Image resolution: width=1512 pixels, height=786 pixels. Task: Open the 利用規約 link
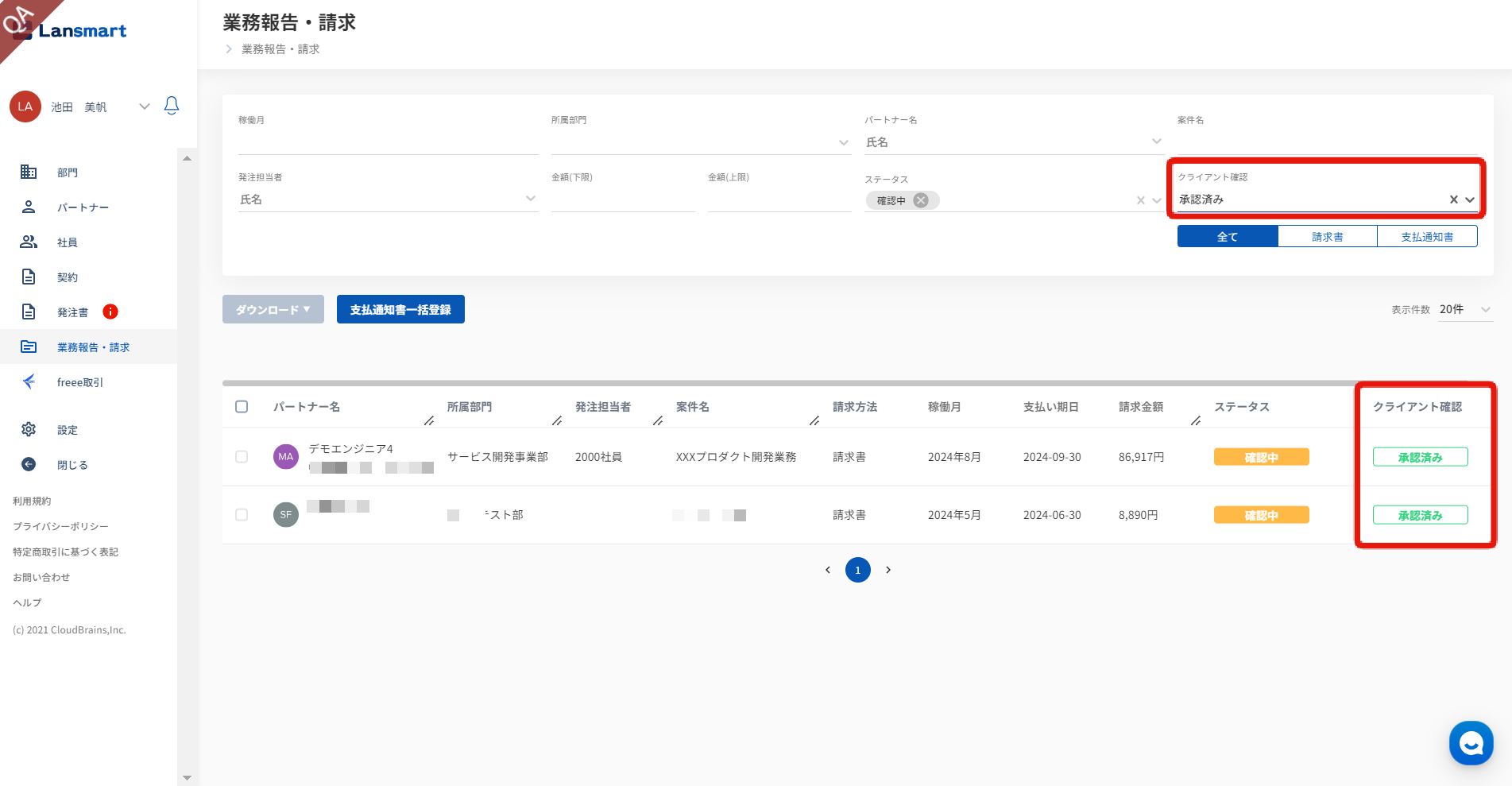click(32, 501)
